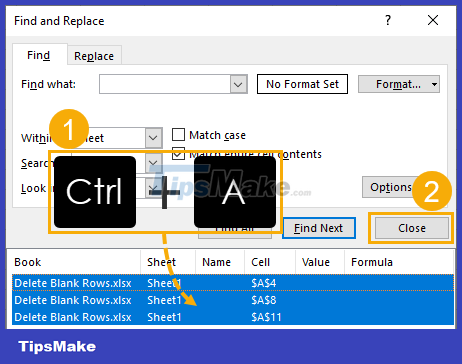462x364 pixels.
Task: Select the result row for $A$8
Action: (x=233, y=300)
